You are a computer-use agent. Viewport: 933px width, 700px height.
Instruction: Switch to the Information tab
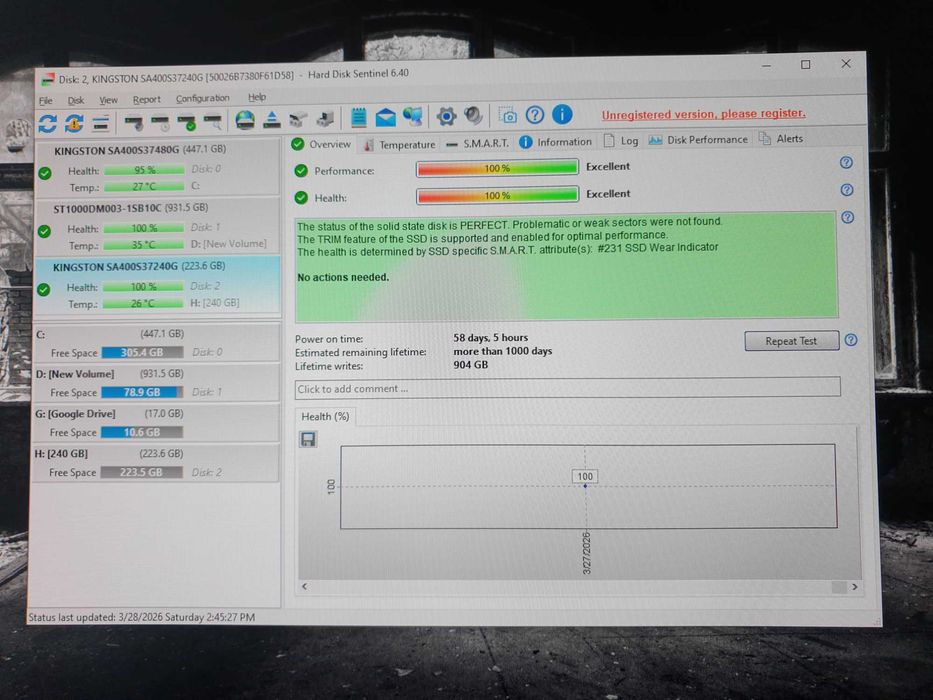(556, 142)
